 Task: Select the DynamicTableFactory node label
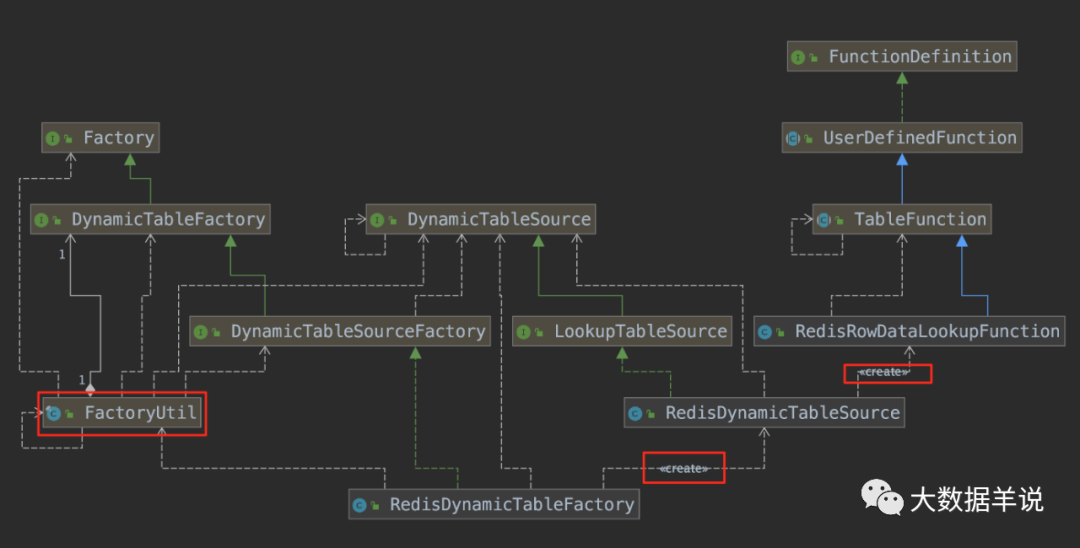(168, 219)
